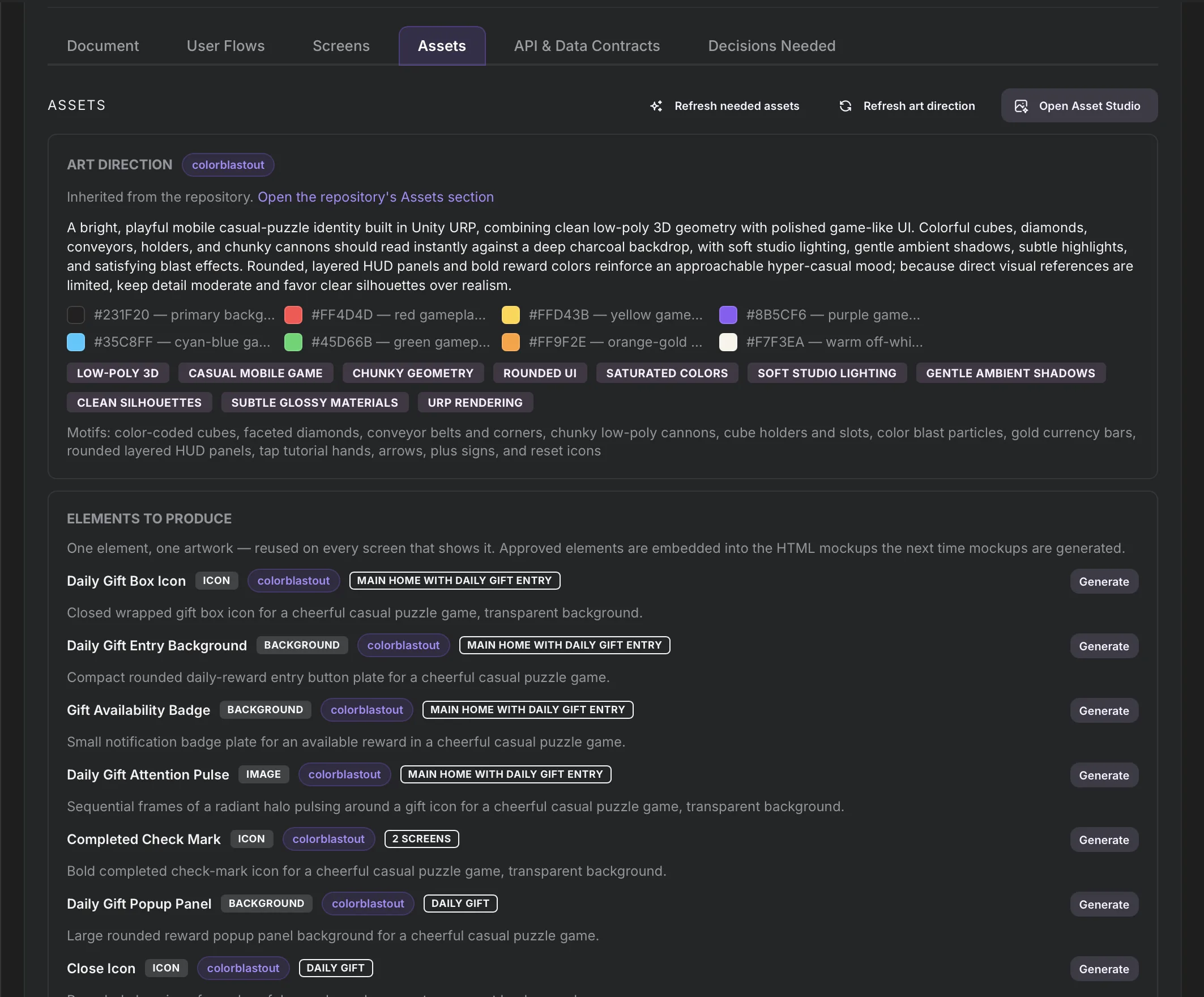Screen dimensions: 1204x997
Task: Select the #231F20 primary background swatch
Action: point(76,315)
